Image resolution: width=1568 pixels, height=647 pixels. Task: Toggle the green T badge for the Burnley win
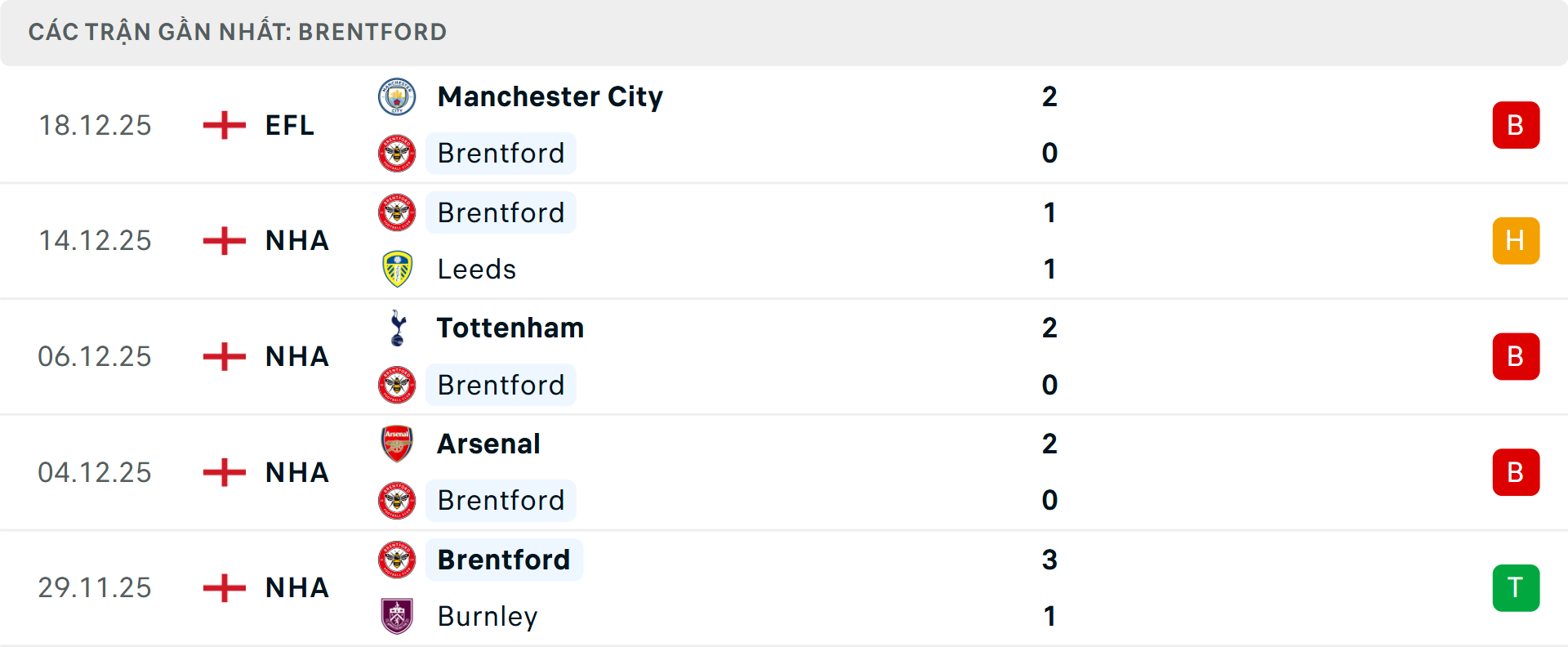point(1517,587)
